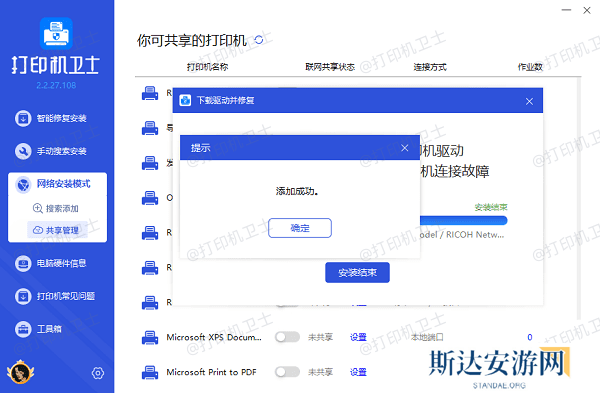Click the green 安装结束 status text
The height and width of the screenshot is (393, 600).
pyautogui.click(x=491, y=207)
